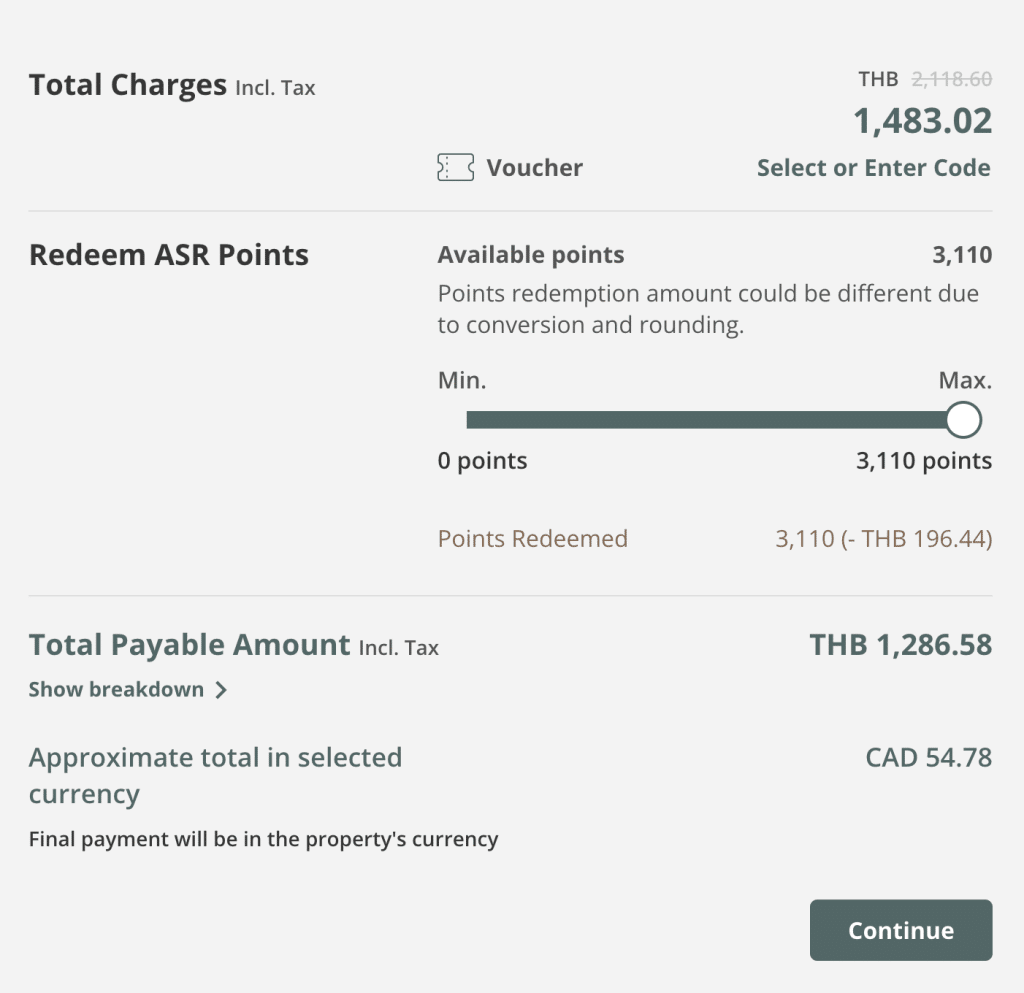
Task: Click the 0 points minimum value
Action: (x=482, y=461)
